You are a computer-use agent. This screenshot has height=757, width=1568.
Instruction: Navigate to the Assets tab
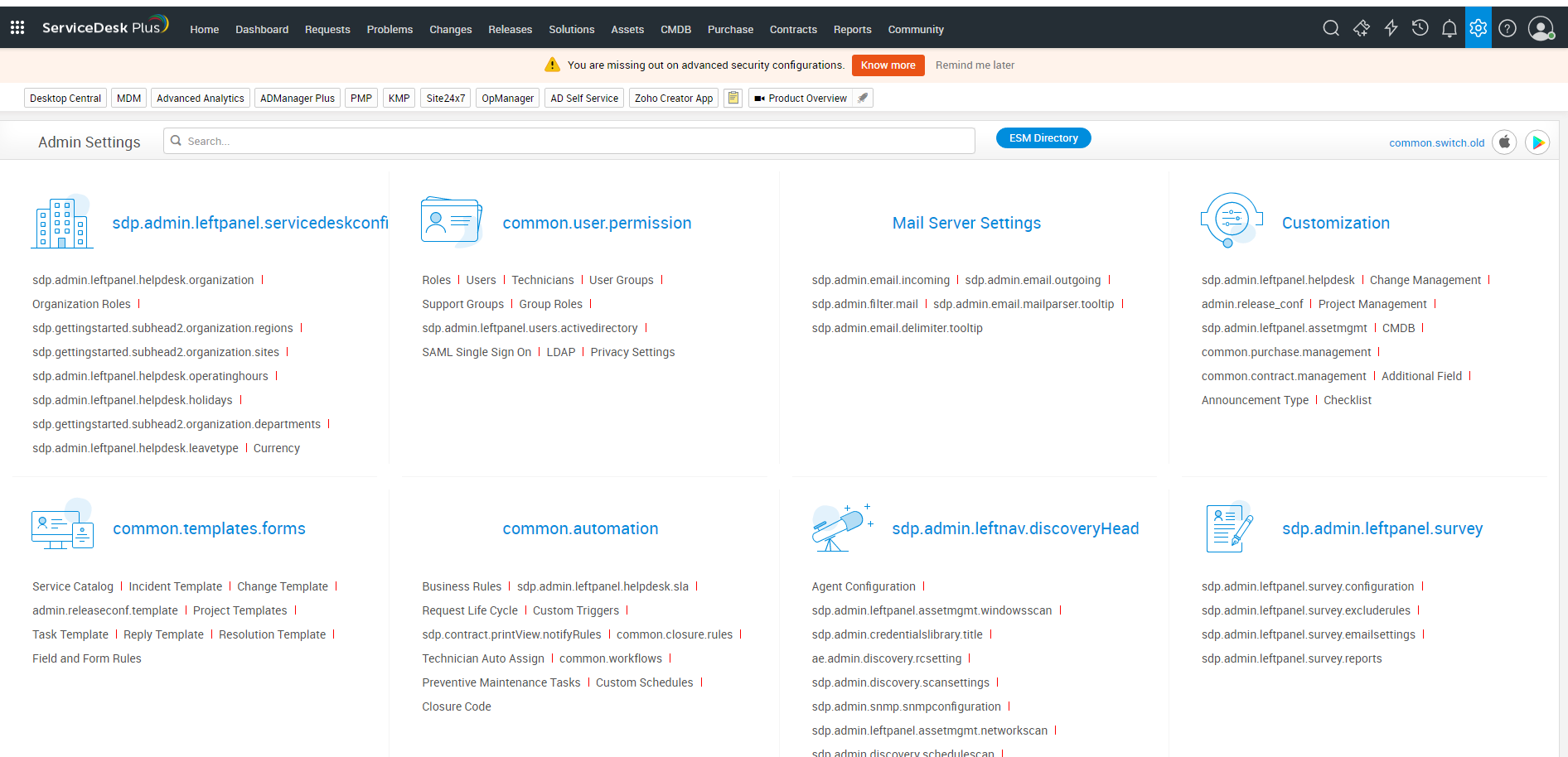[x=627, y=29]
